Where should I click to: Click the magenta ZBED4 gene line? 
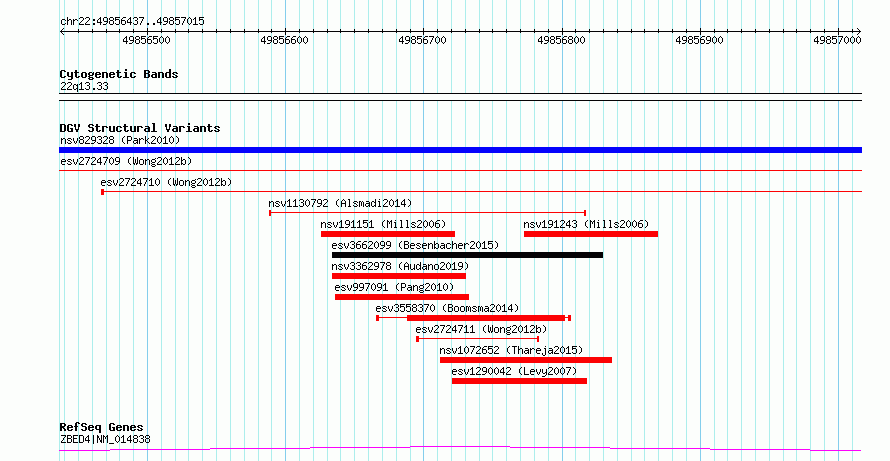(460, 449)
